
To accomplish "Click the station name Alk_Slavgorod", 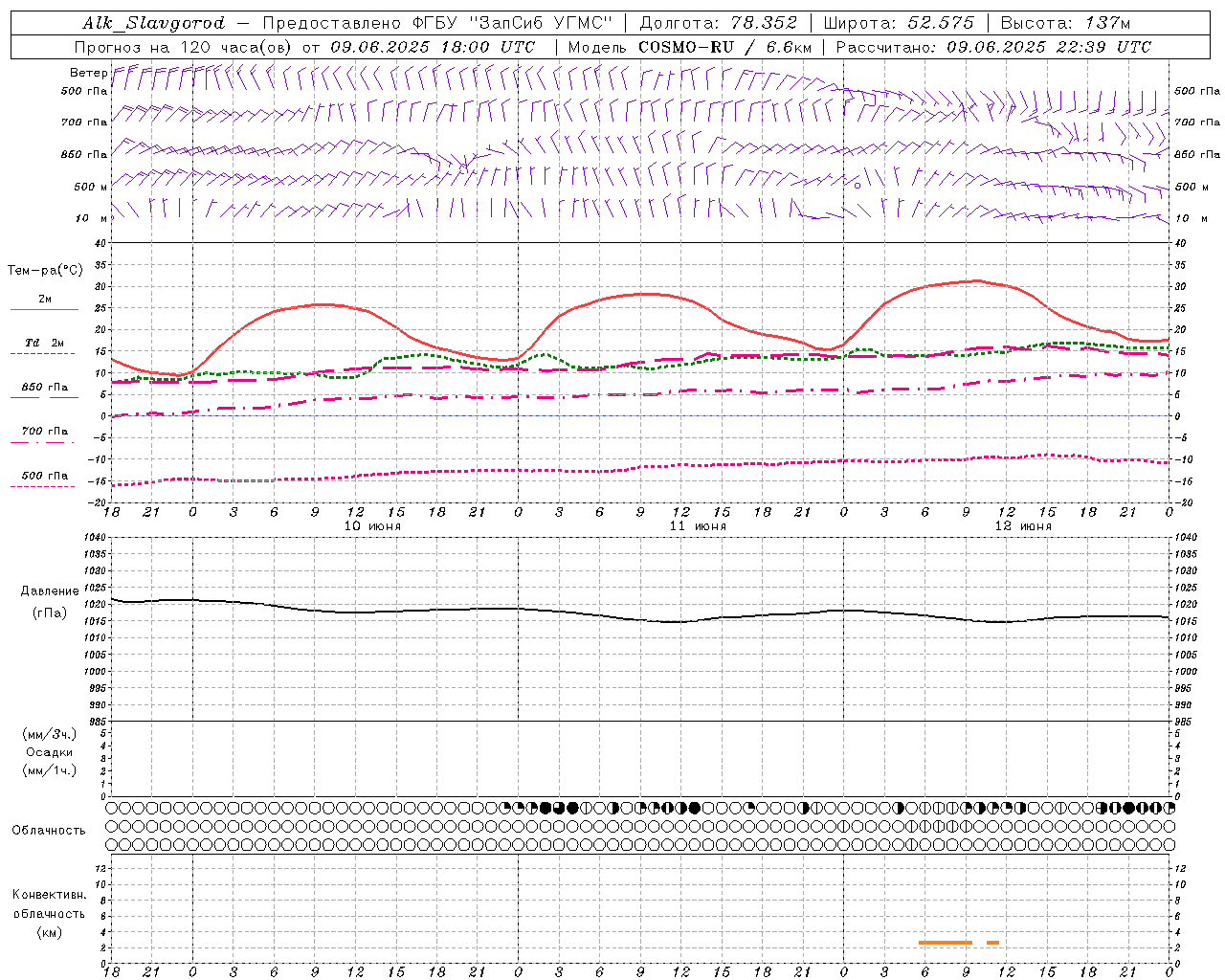I will 154,23.
